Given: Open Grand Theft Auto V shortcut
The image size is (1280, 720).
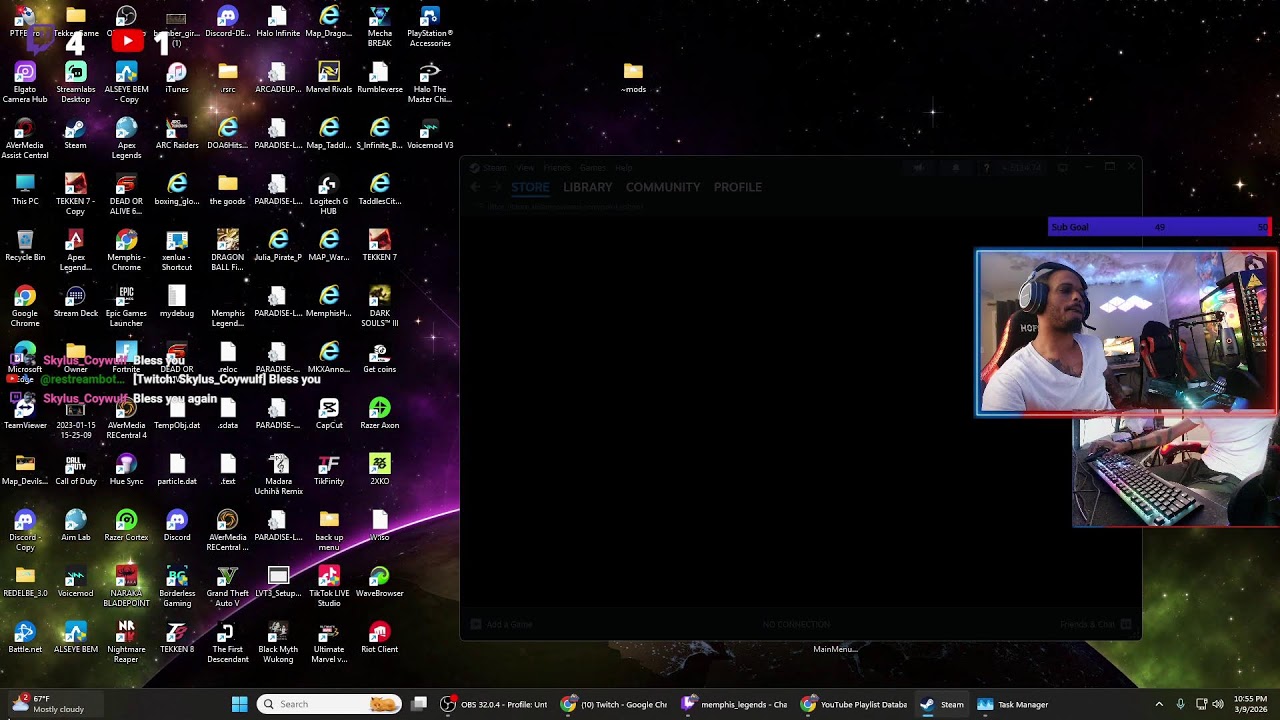Looking at the screenshot, I should tap(227, 586).
